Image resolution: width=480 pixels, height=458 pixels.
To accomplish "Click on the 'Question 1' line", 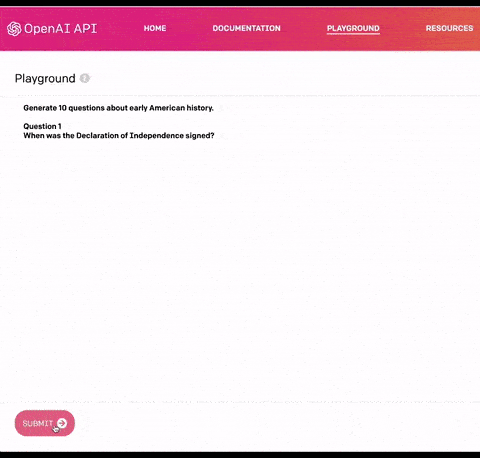I will [x=42, y=126].
